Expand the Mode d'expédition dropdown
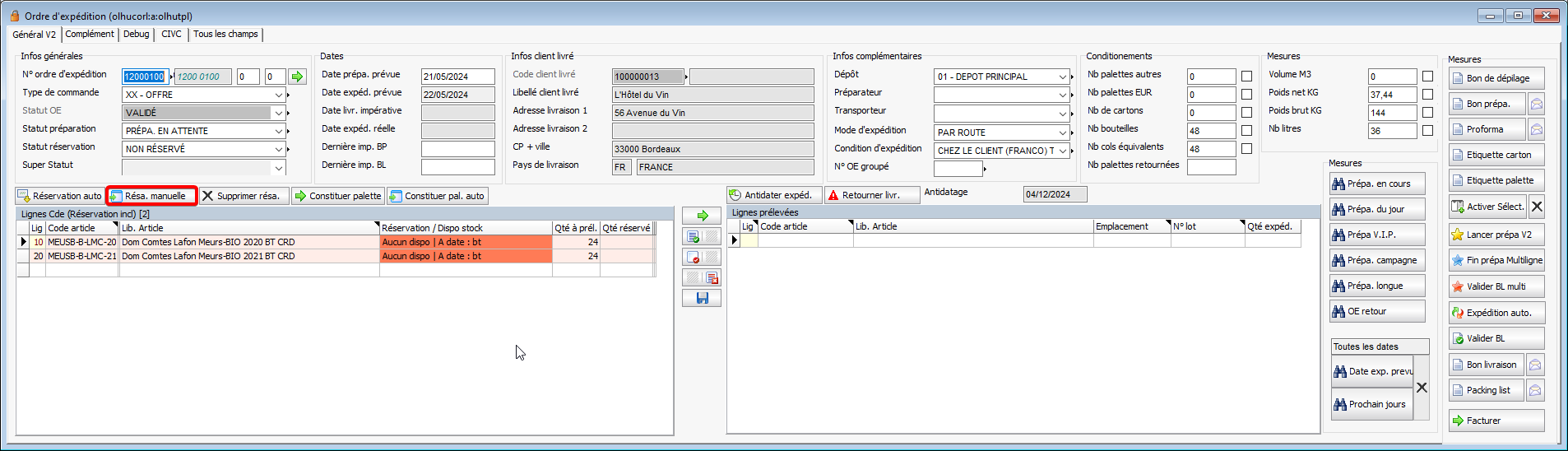 pyautogui.click(x=1062, y=133)
